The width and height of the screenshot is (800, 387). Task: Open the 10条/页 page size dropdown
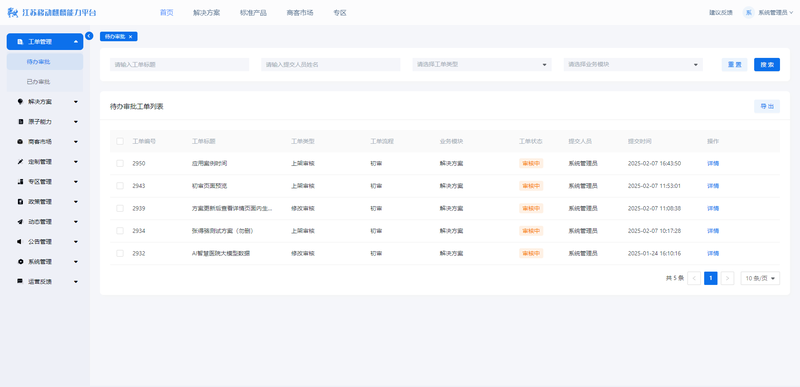760,278
